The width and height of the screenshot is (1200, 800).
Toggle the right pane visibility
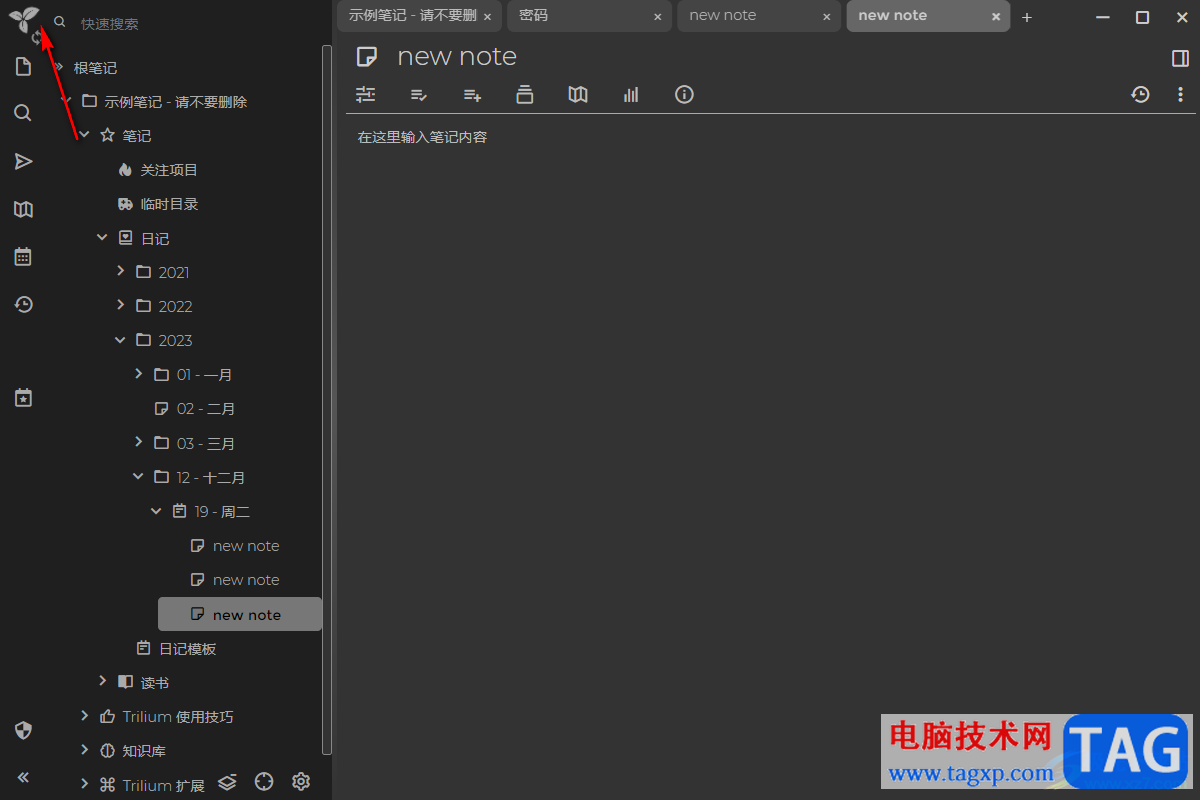click(1180, 58)
